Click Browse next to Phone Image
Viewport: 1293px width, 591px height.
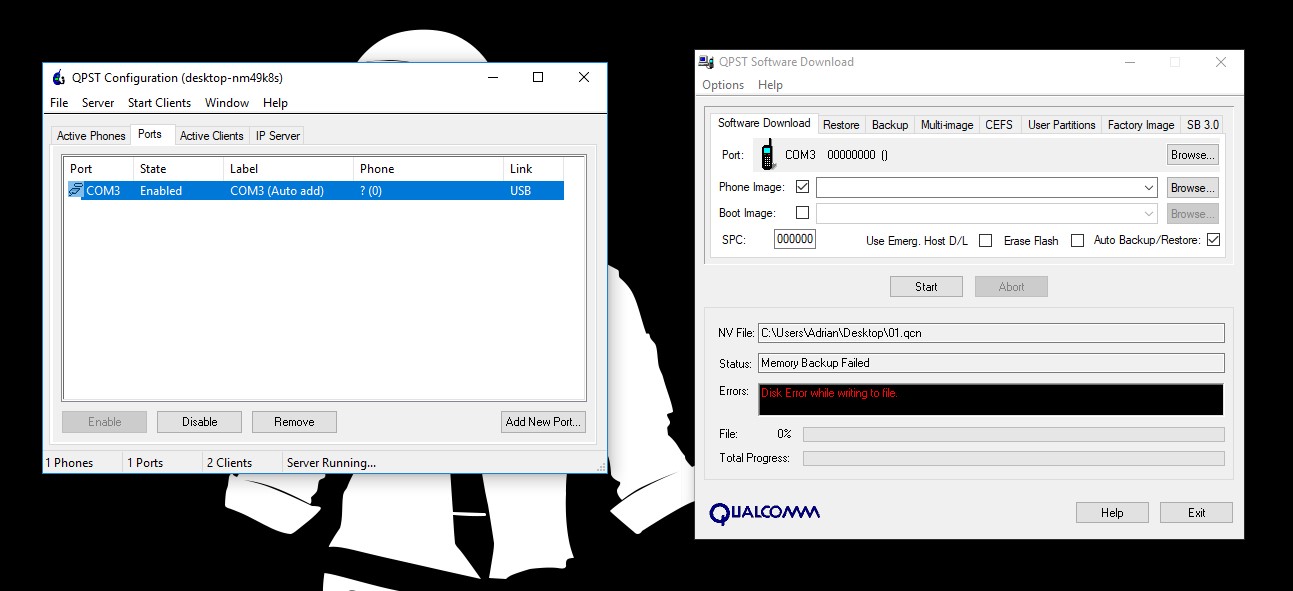(1192, 188)
